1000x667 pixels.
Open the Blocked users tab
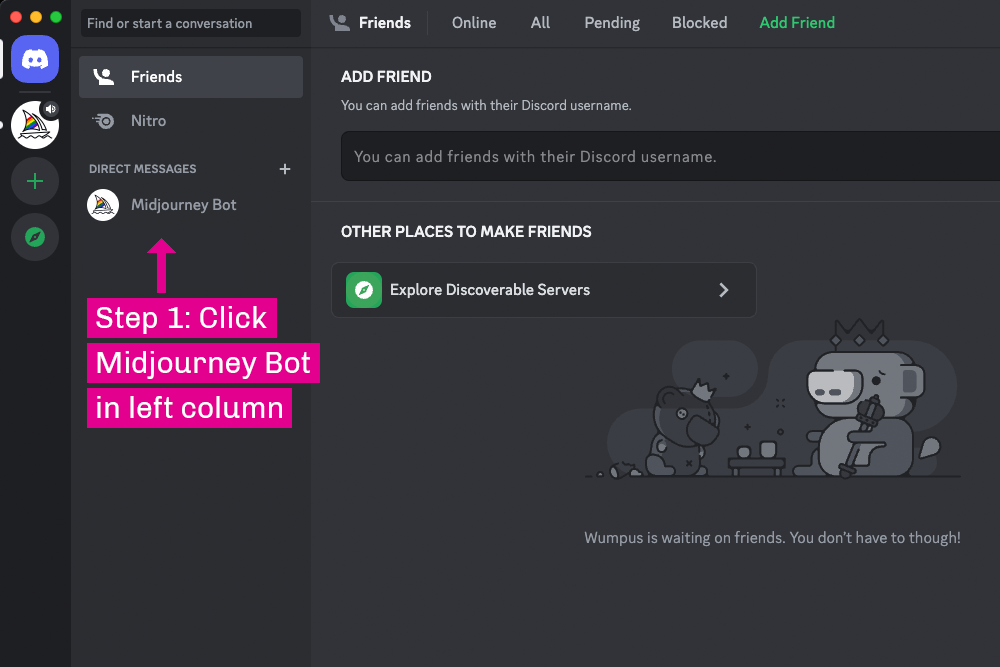click(x=699, y=23)
